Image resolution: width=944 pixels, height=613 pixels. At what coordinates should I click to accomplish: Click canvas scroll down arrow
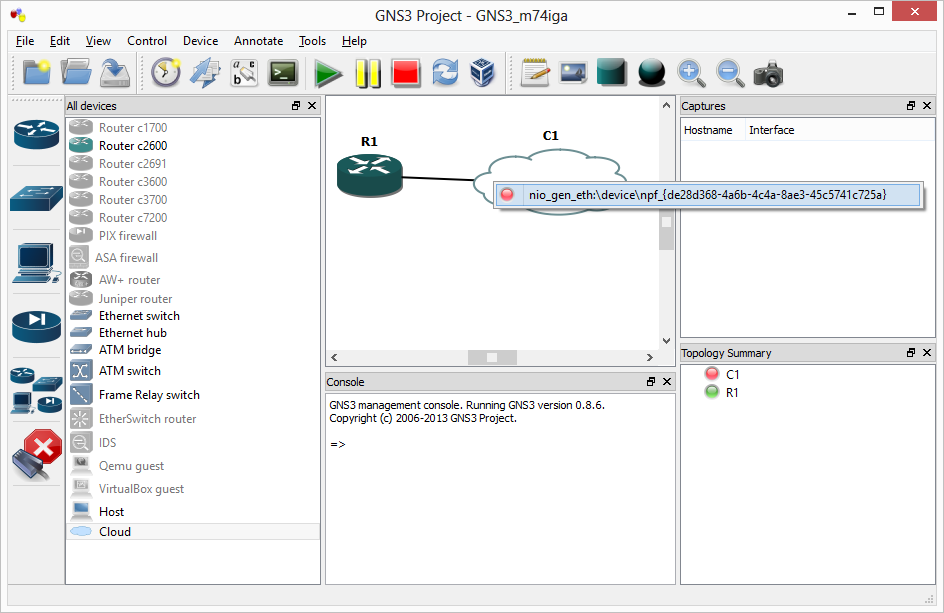pos(666,341)
